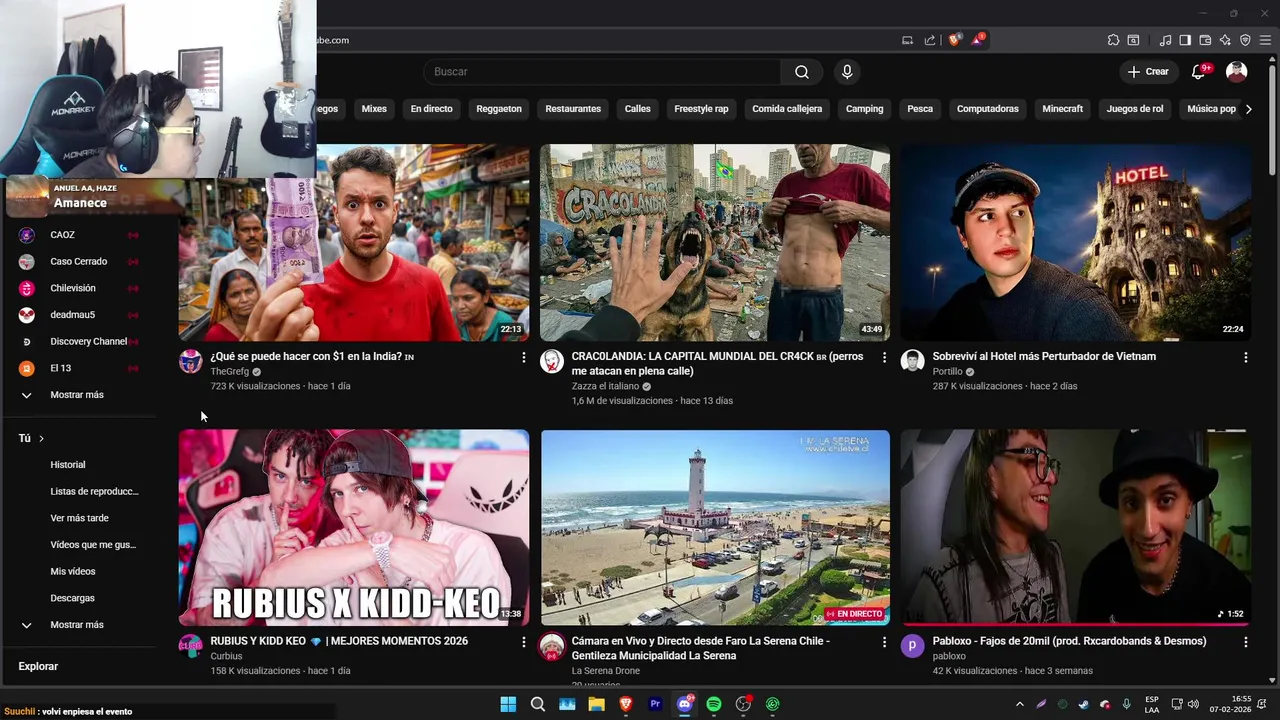Open options for Cracolandia video
Screen dimensions: 1280x720
click(x=884, y=357)
